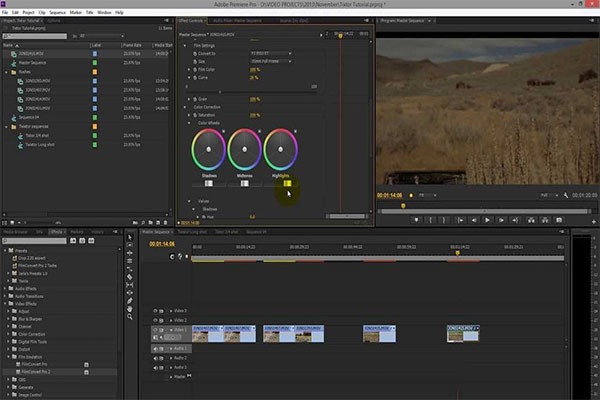Select the Hand tool

tap(130, 309)
